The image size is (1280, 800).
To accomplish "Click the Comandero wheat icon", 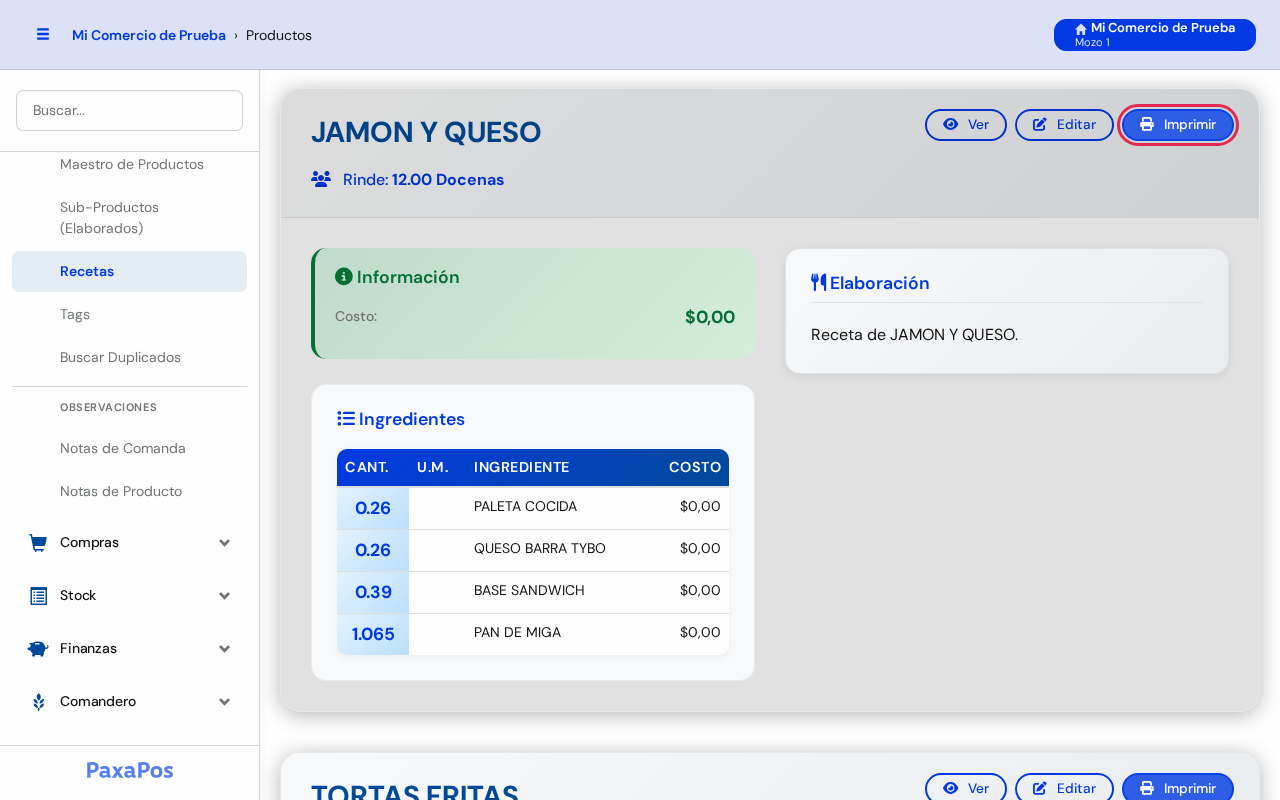I will tap(38, 702).
